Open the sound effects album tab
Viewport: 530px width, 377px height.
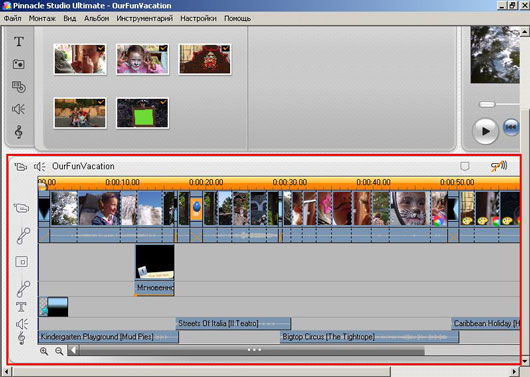click(x=18, y=109)
